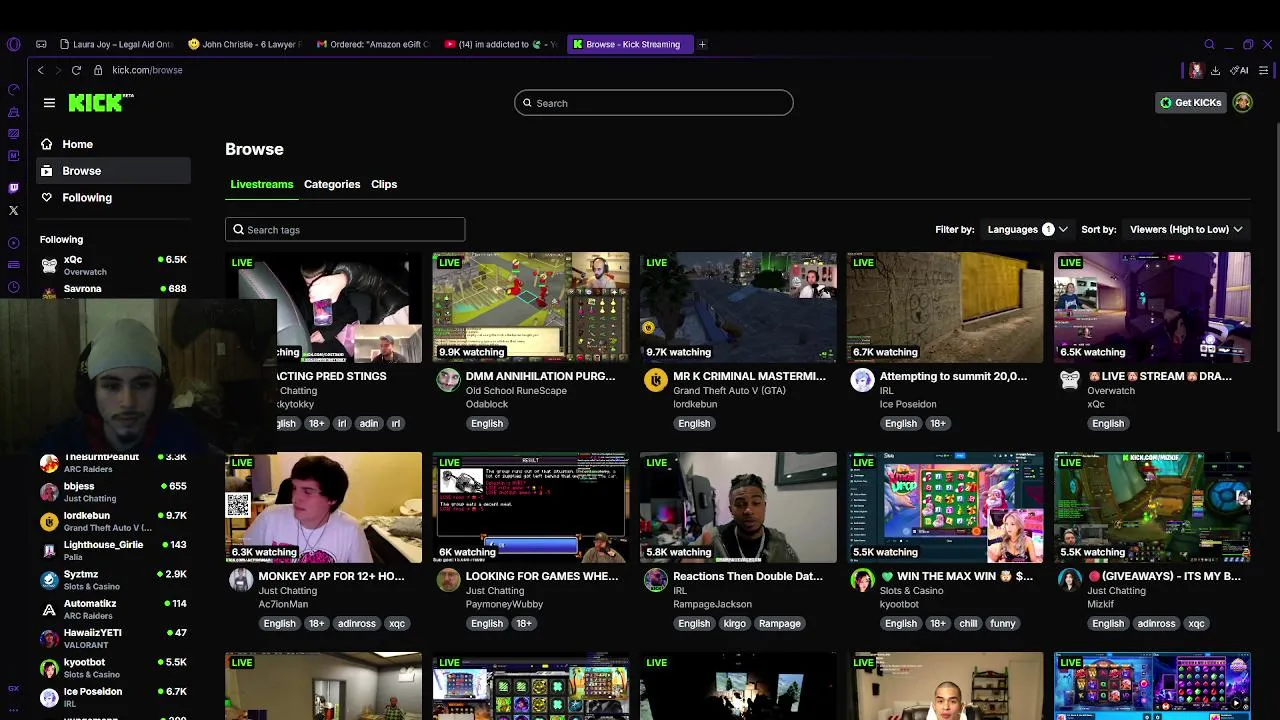Screen dimensions: 1280x720
Task: Open Syztmz in the Following list
Action: pos(113,580)
